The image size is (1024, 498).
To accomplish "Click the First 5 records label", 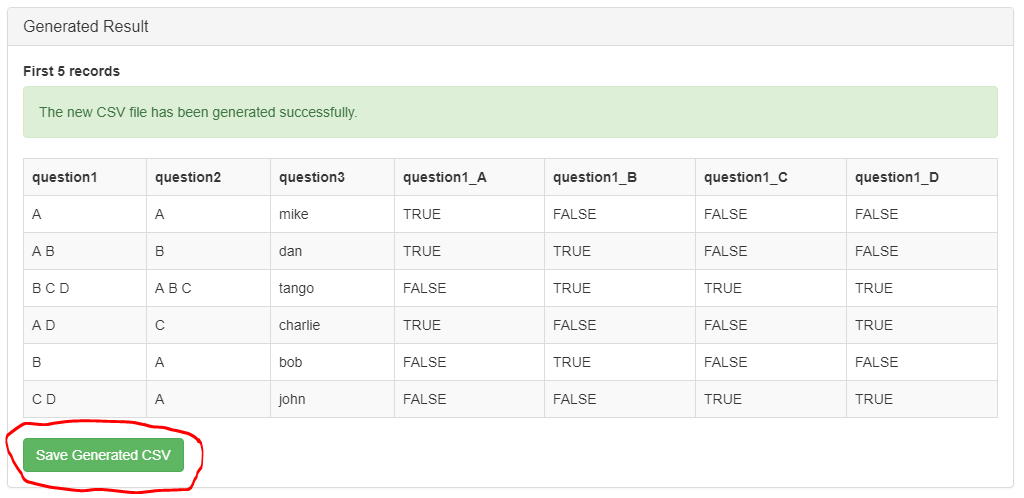I will click(x=71, y=71).
